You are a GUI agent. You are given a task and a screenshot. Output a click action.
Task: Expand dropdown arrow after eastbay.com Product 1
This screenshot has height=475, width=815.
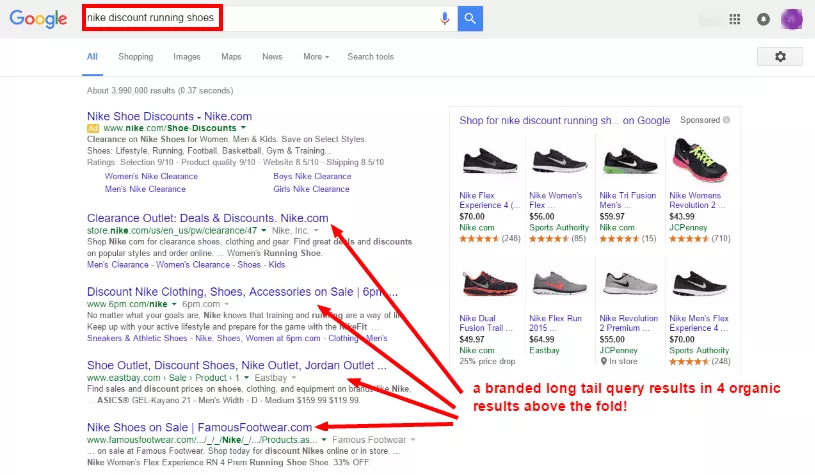pyautogui.click(x=246, y=378)
